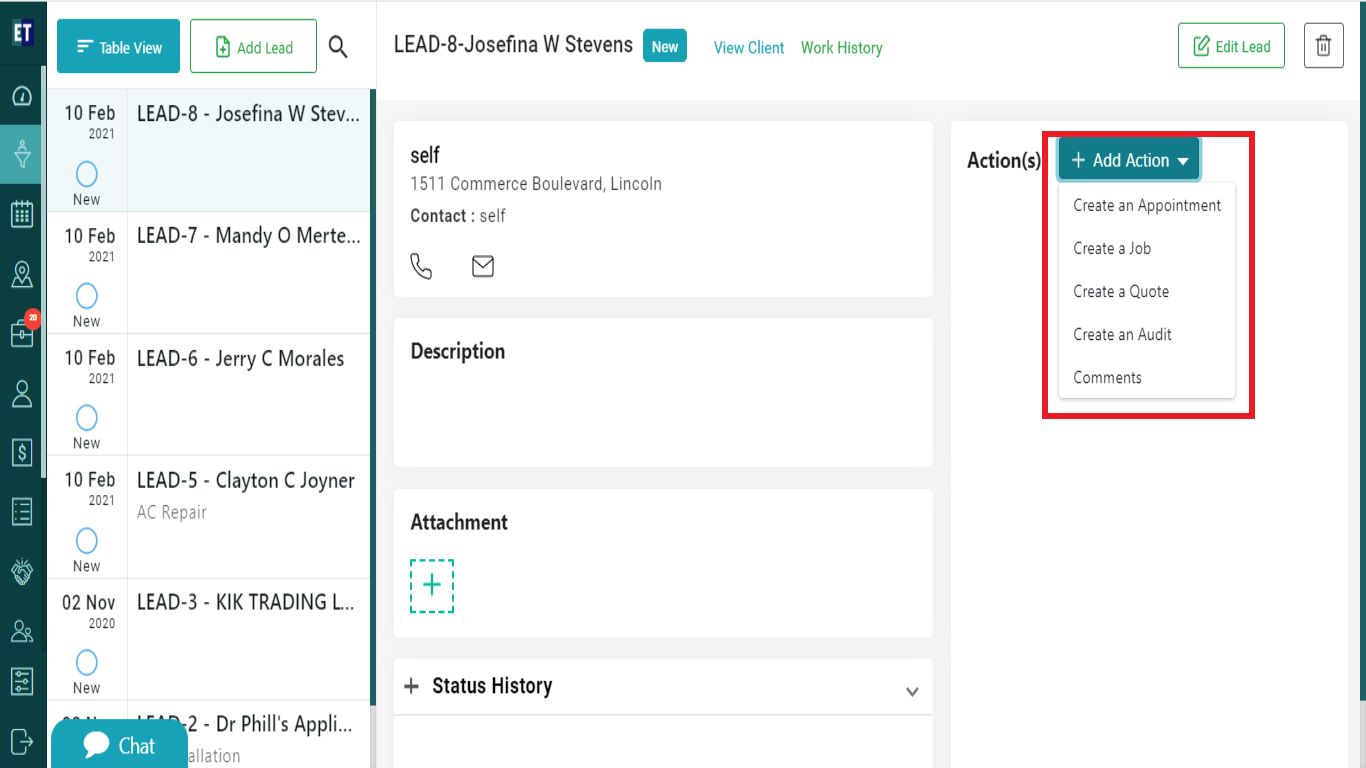Image resolution: width=1366 pixels, height=768 pixels.
Task: Click the AC Repair text under LEAD-5
Action: click(172, 512)
